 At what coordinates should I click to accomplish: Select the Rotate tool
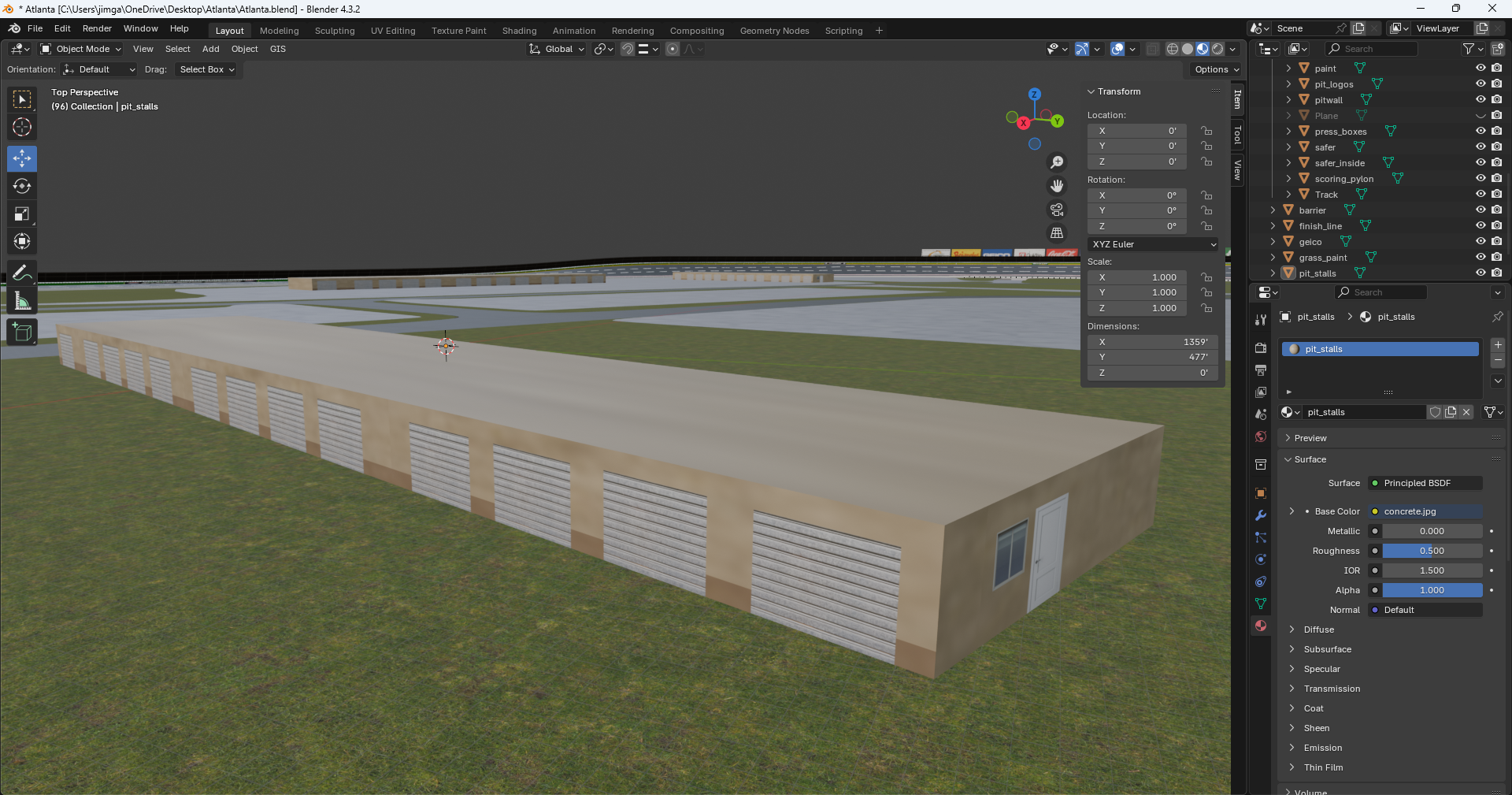point(22,186)
